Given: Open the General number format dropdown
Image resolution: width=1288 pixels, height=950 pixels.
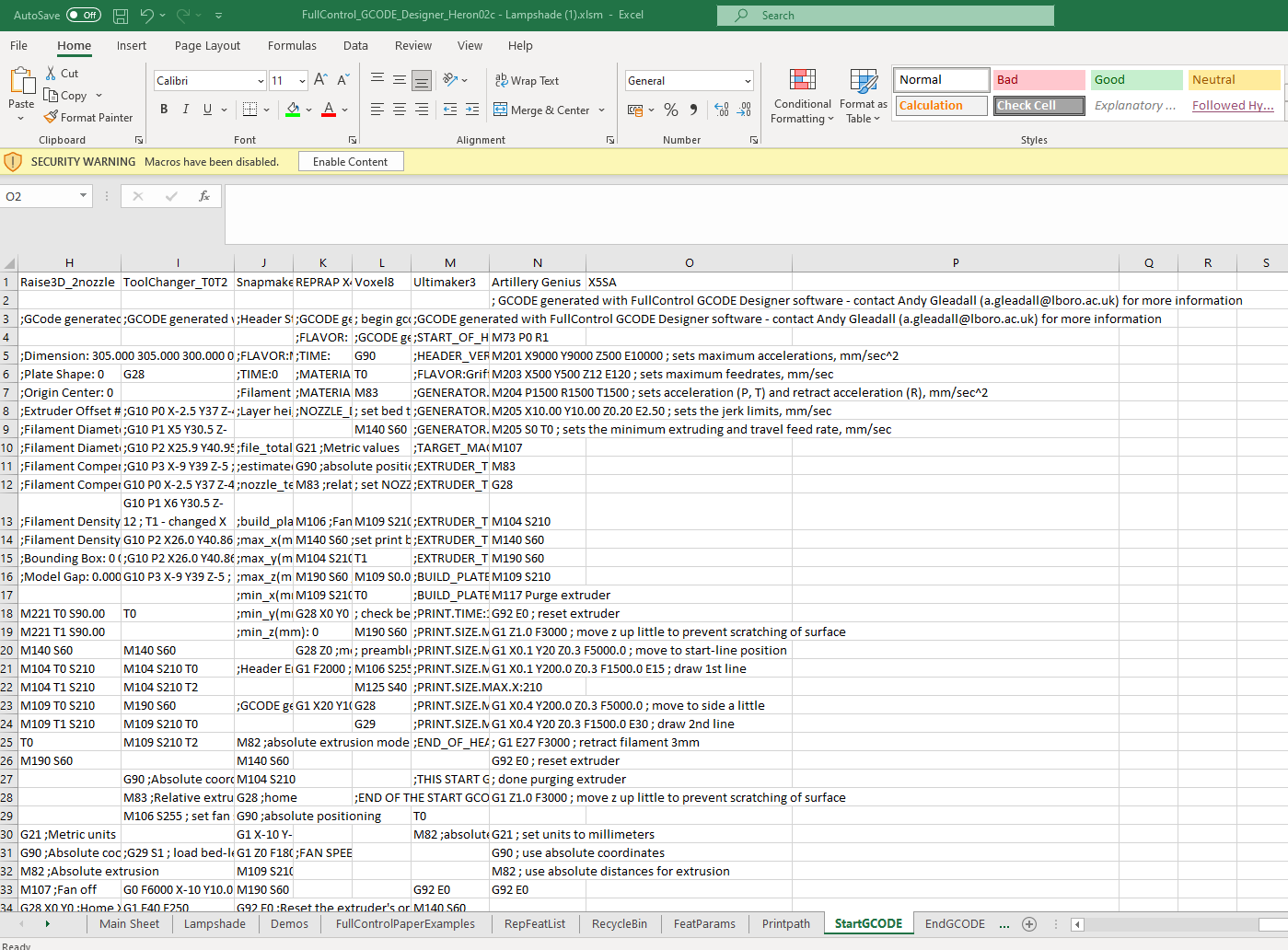Looking at the screenshot, I should pos(748,81).
